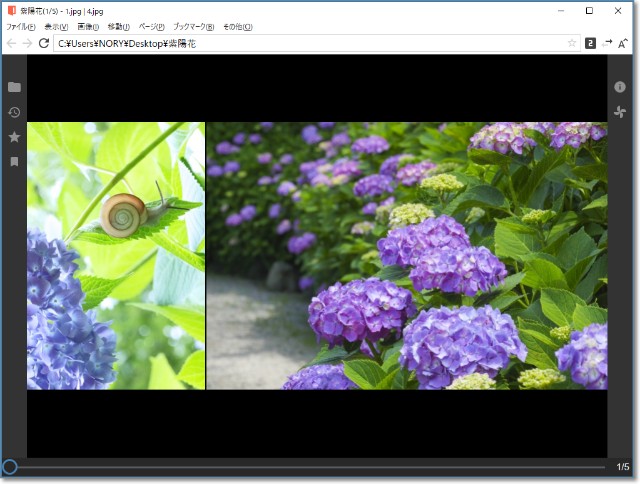Viewport: 640px width, 484px height.
Task: Open the history panel in sidebar
Action: click(14, 112)
